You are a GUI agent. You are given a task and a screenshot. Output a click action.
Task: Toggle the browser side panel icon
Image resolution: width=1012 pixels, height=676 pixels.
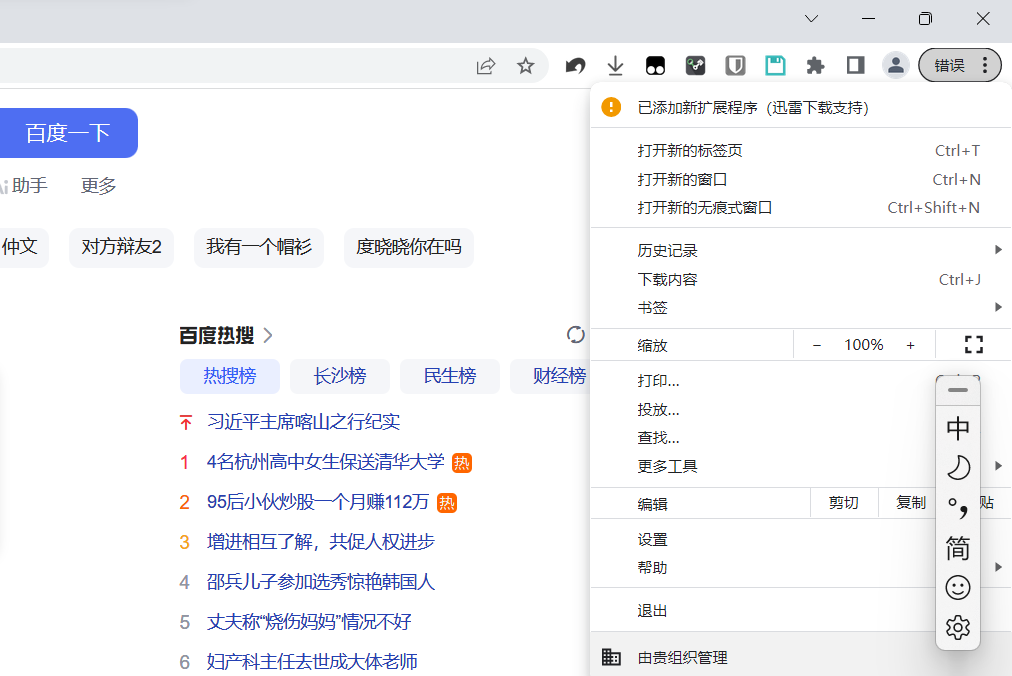(855, 65)
